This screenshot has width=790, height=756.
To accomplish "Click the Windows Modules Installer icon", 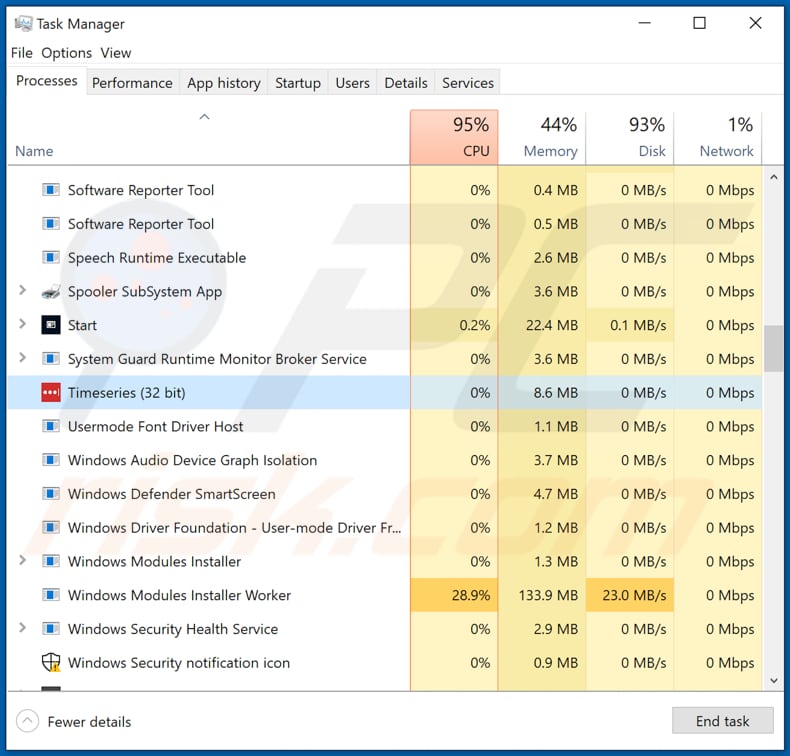I will click(51, 561).
